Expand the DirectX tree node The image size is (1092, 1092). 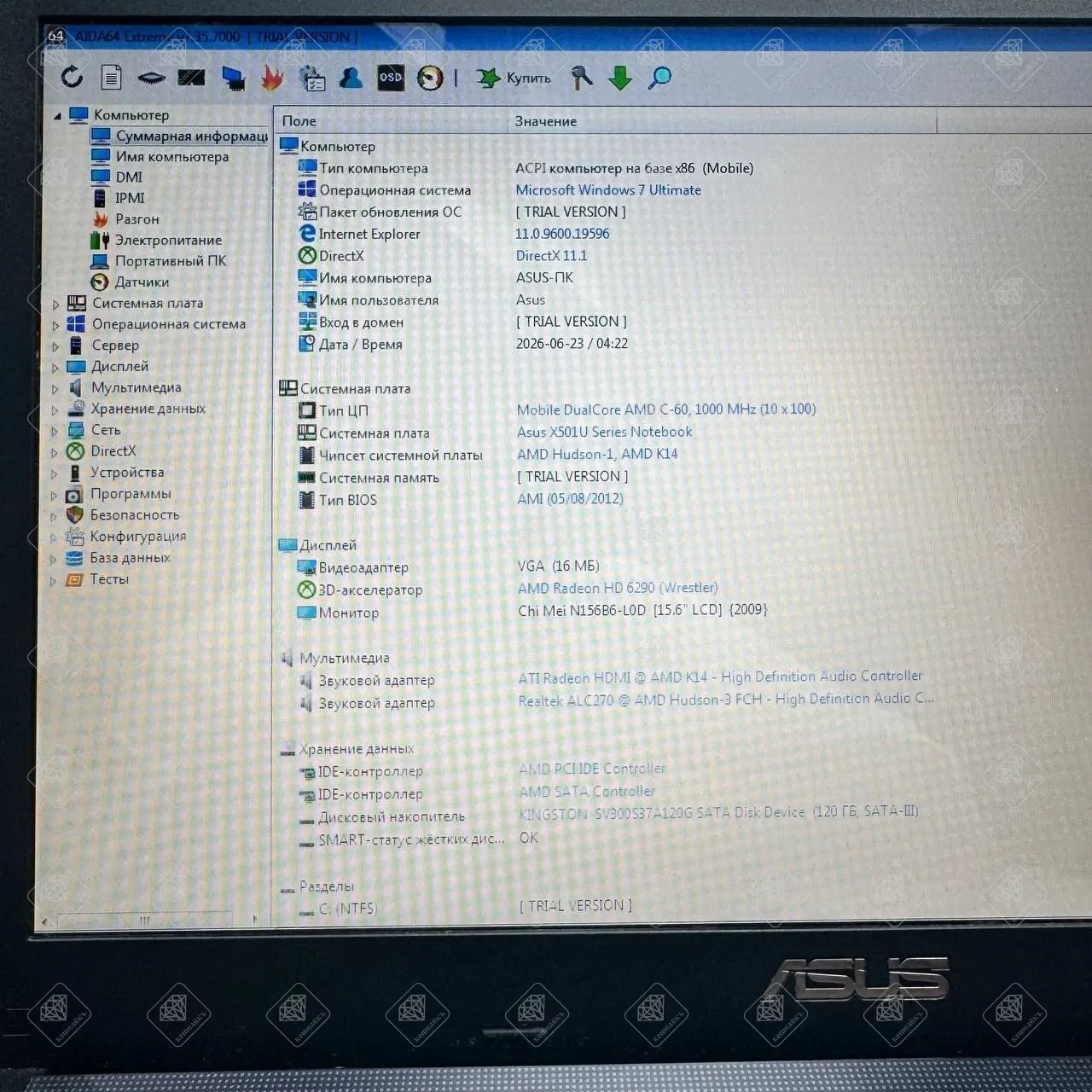click(55, 452)
